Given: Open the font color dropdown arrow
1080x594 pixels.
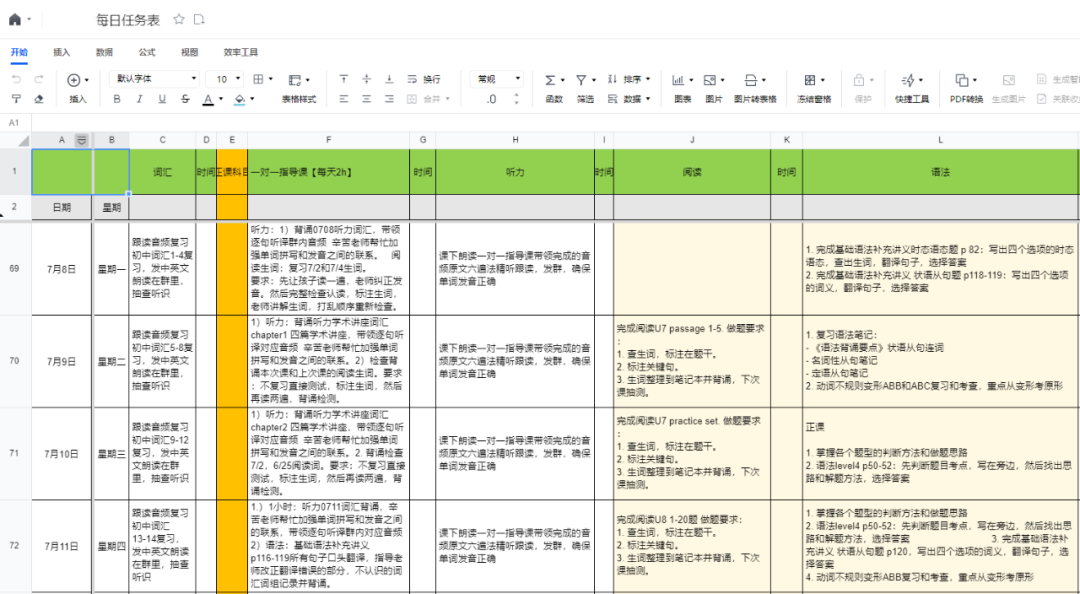Looking at the screenshot, I should 220,99.
